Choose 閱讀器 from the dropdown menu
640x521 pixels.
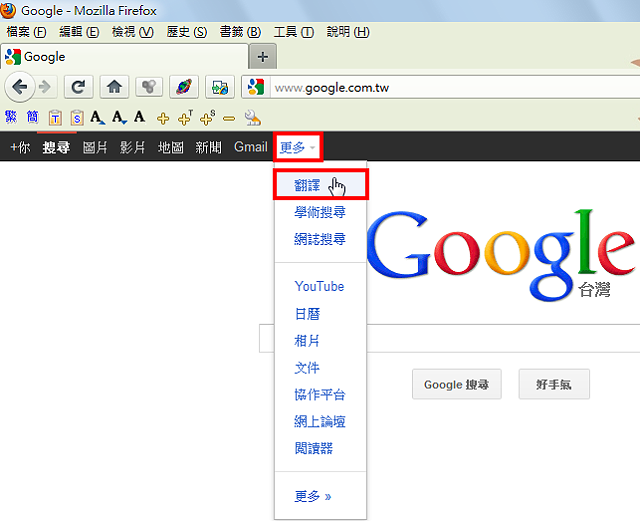(x=313, y=448)
